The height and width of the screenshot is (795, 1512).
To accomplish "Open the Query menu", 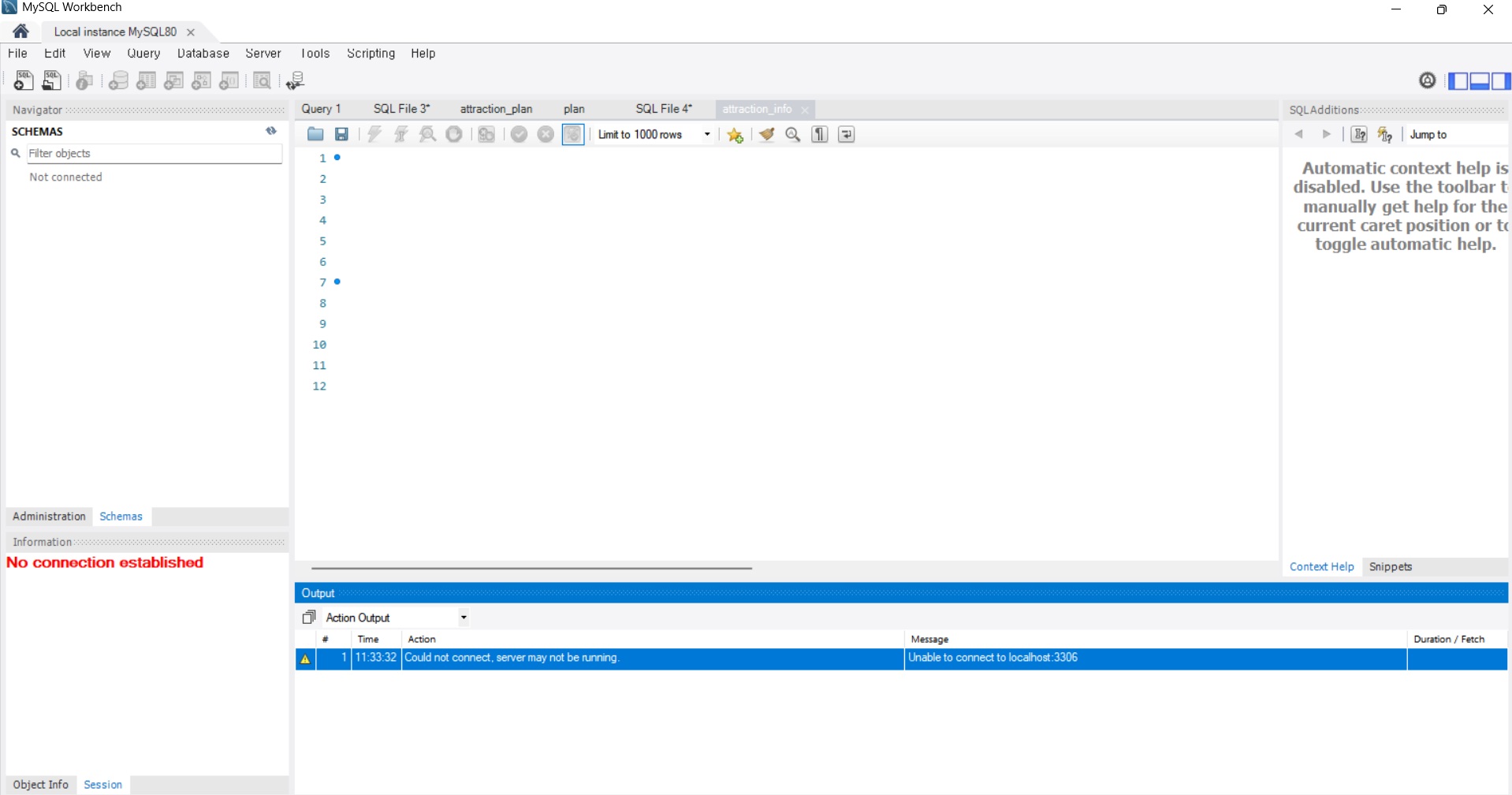I will point(143,54).
